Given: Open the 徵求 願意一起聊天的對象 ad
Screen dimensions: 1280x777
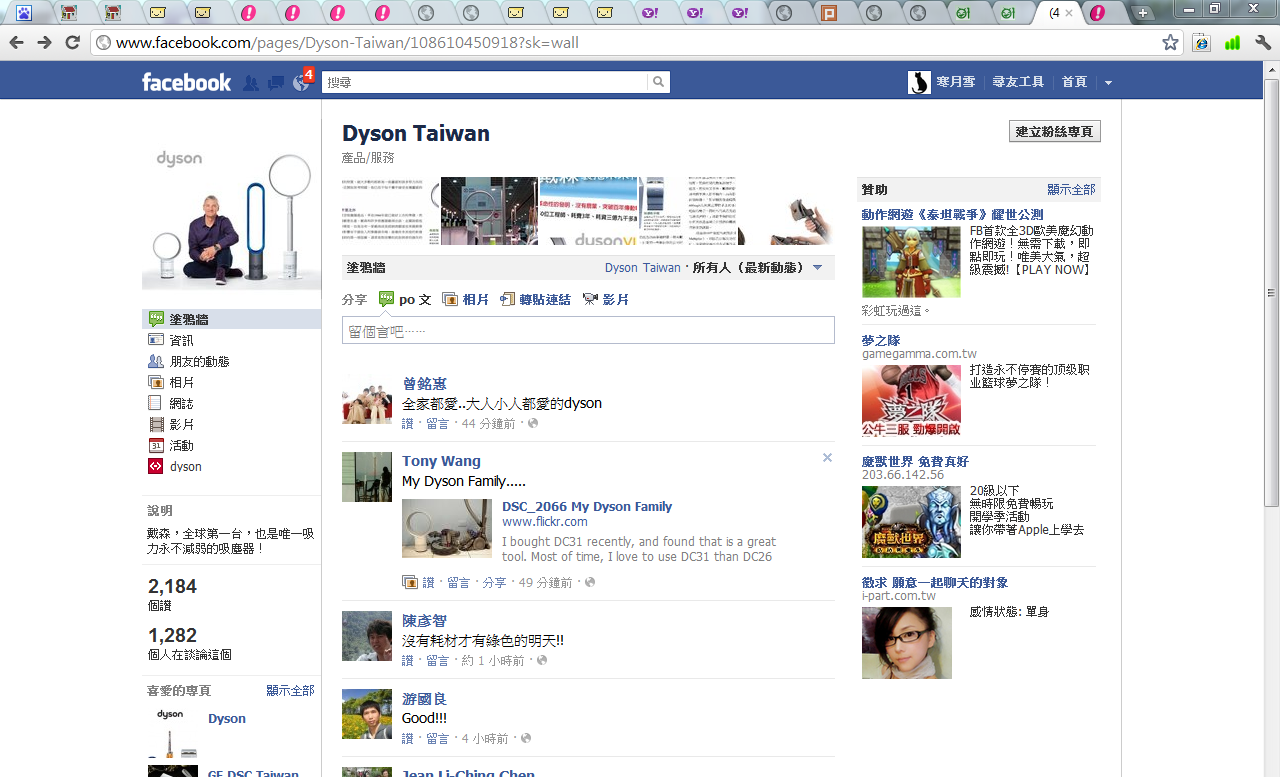Looking at the screenshot, I should point(935,582).
